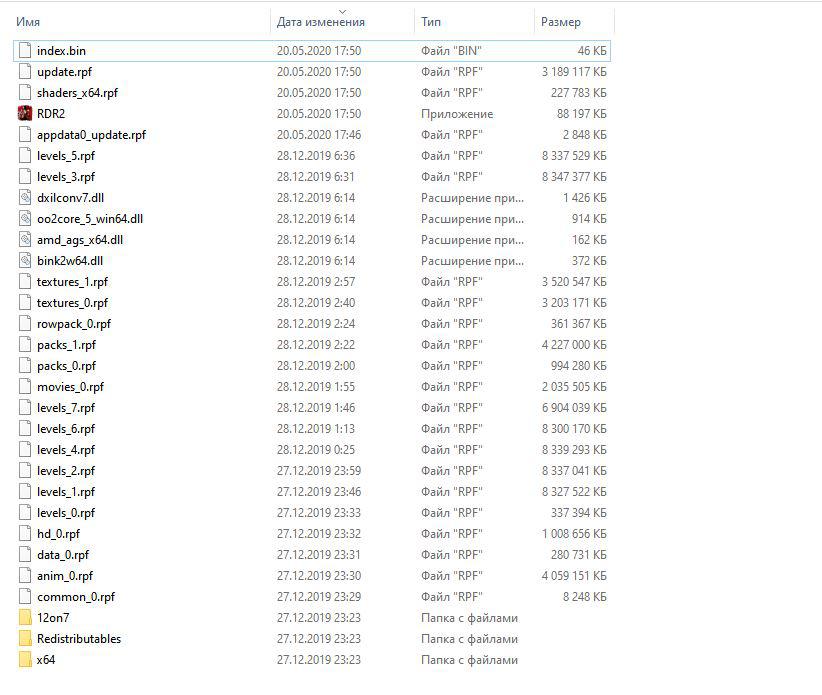Screen dimensions: 822x695
Task: Click the appdata0_update.rpf file name
Action: (91, 135)
